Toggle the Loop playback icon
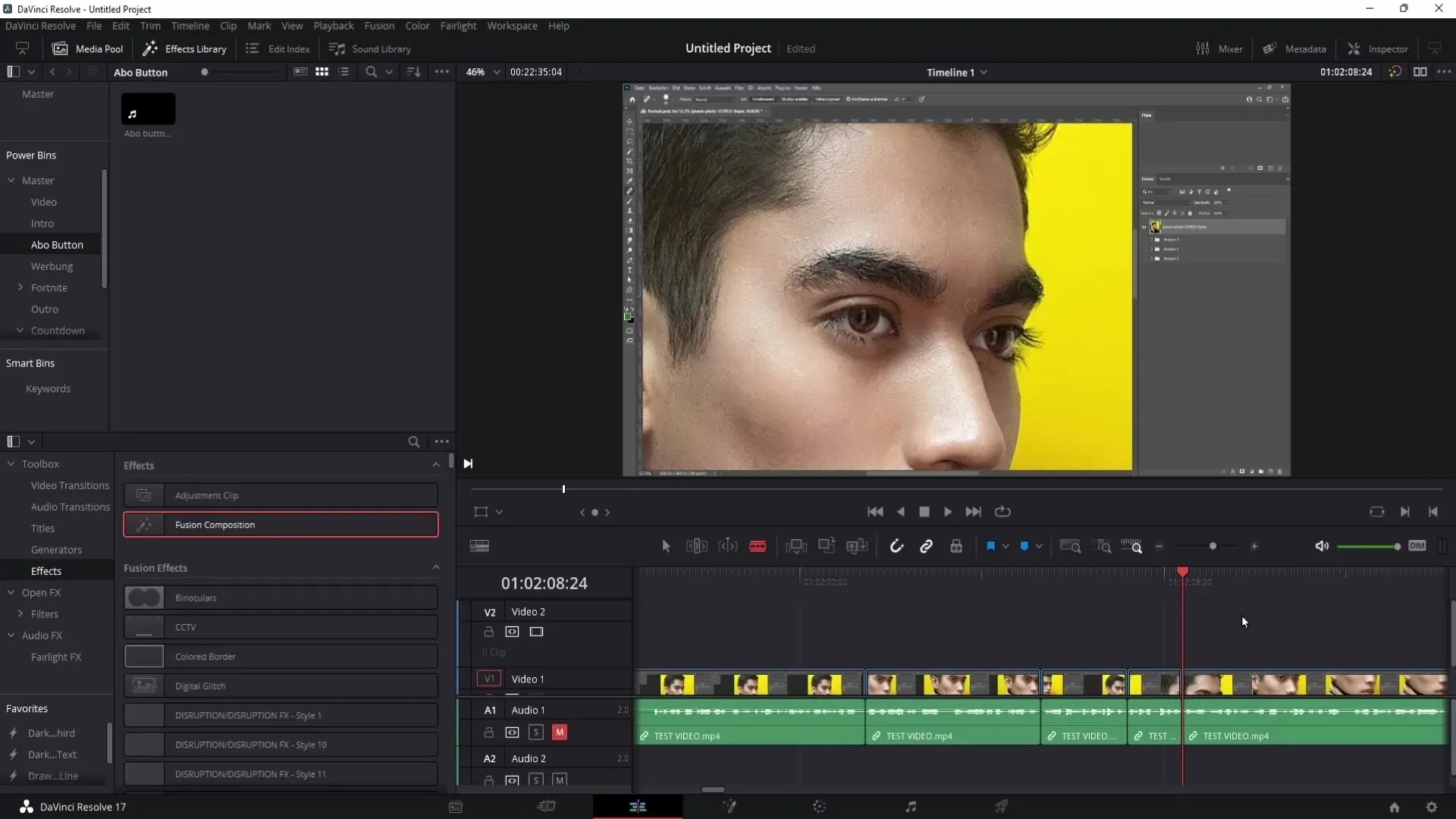The width and height of the screenshot is (1456, 819). (1003, 511)
